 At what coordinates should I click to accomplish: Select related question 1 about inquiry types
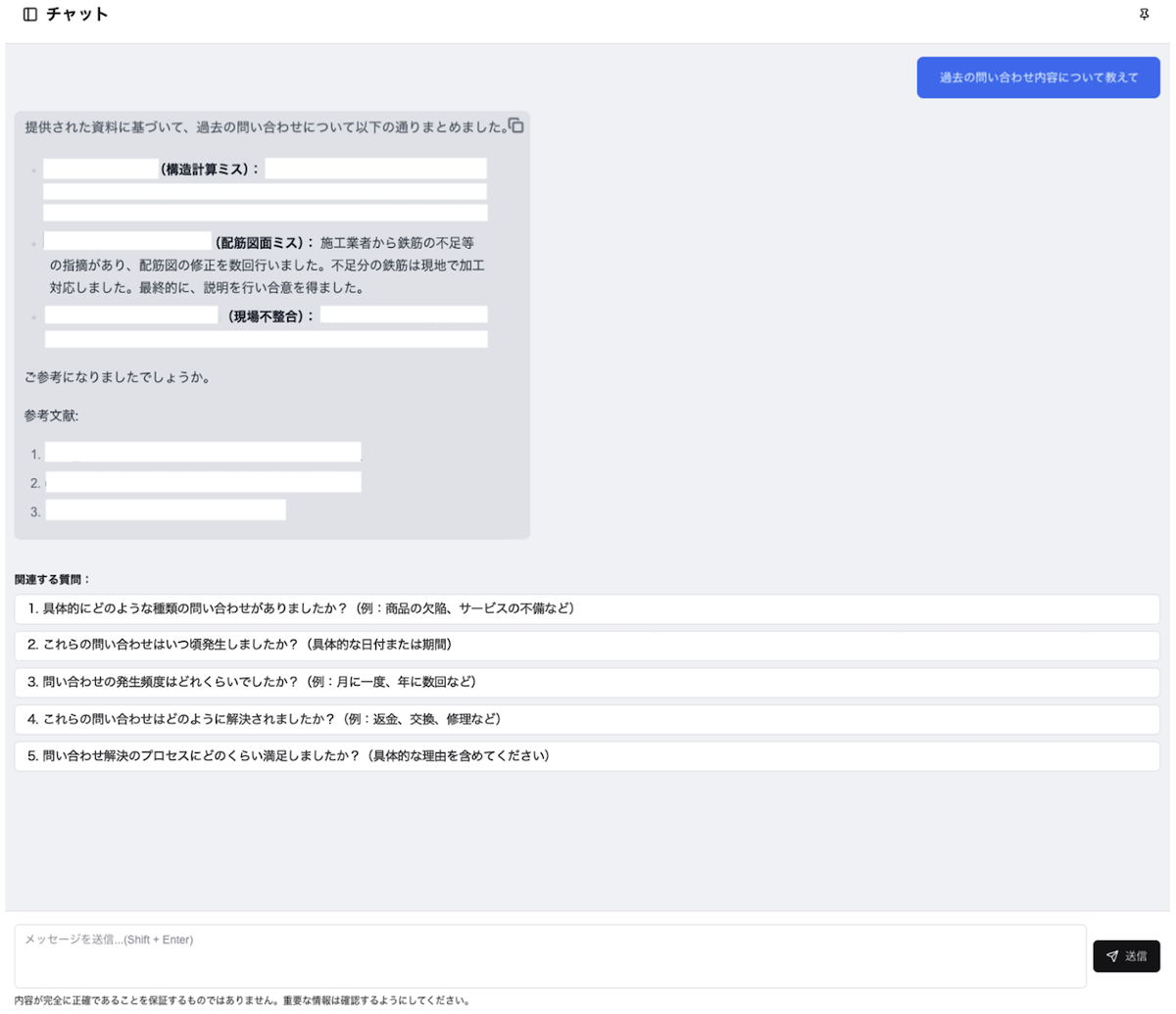(x=585, y=608)
